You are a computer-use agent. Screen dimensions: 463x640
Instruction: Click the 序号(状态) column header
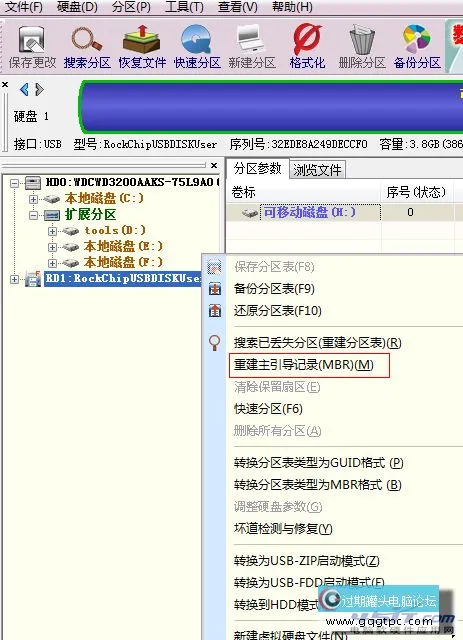416,192
